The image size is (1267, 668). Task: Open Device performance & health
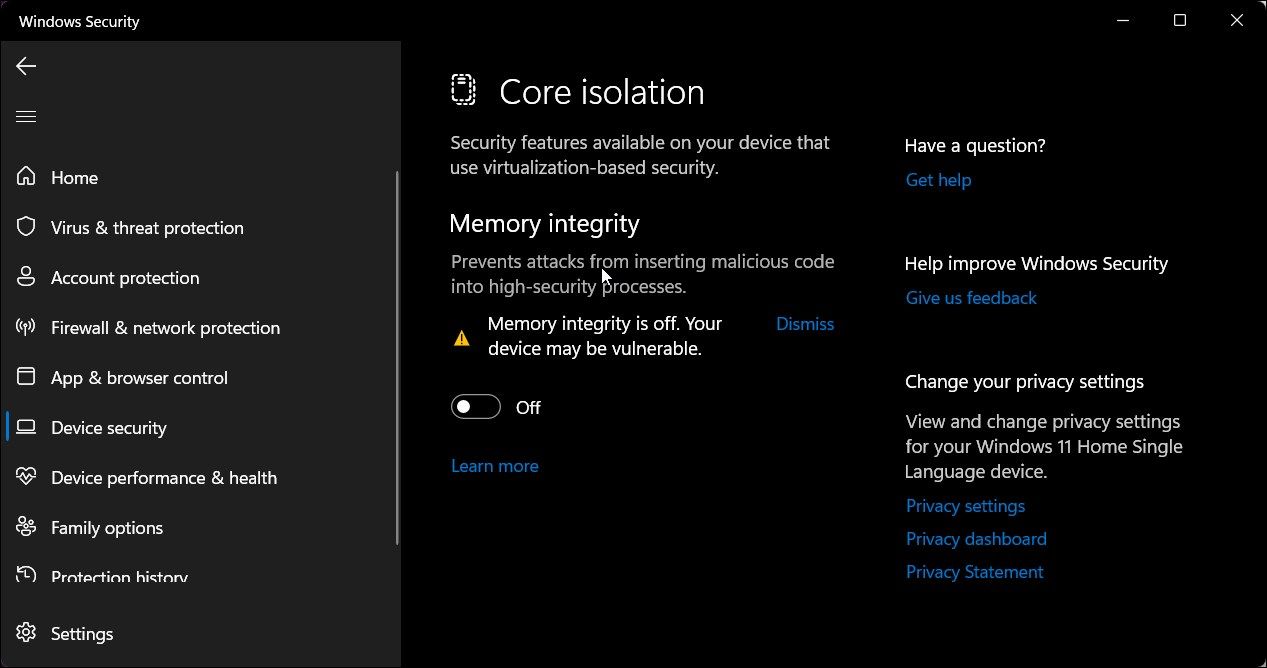click(164, 478)
